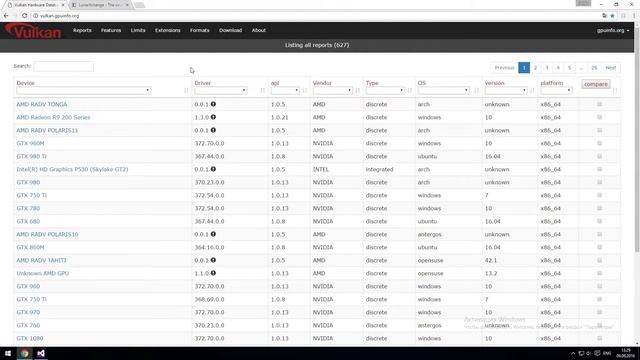Switch to the second browser tab
Viewport: 640px width, 360px height.
point(100,5)
